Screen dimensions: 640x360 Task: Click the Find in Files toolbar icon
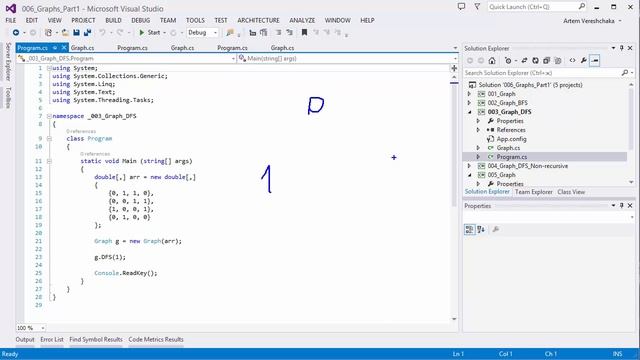click(230, 33)
